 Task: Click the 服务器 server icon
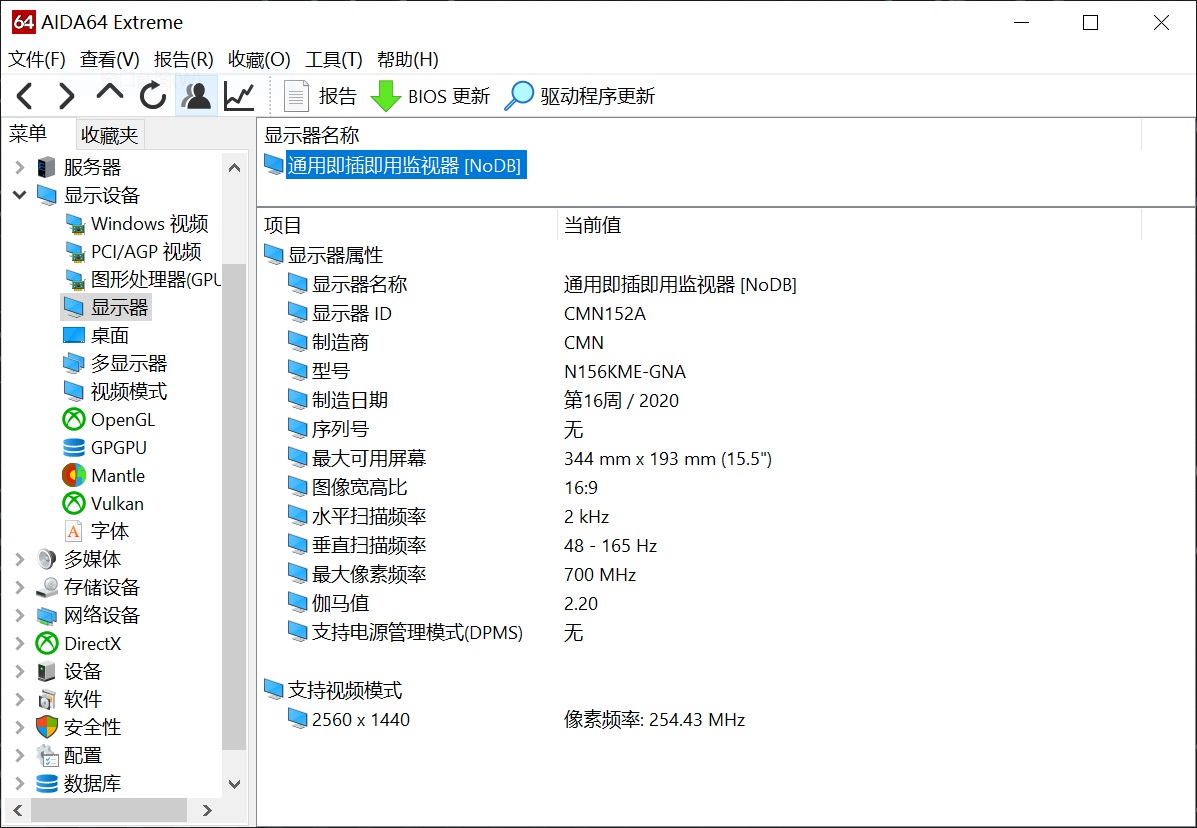[47, 167]
